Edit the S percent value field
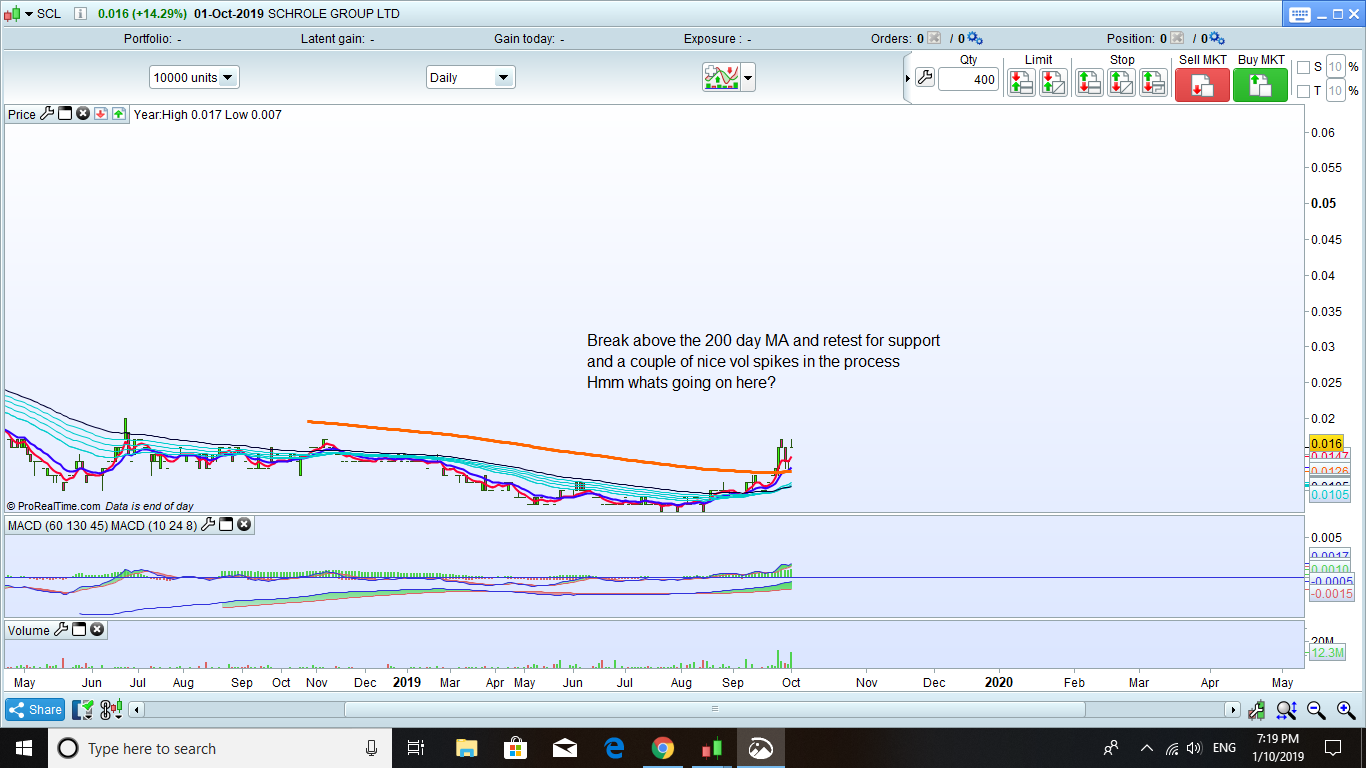Image resolution: width=1366 pixels, height=768 pixels. 1336,67
